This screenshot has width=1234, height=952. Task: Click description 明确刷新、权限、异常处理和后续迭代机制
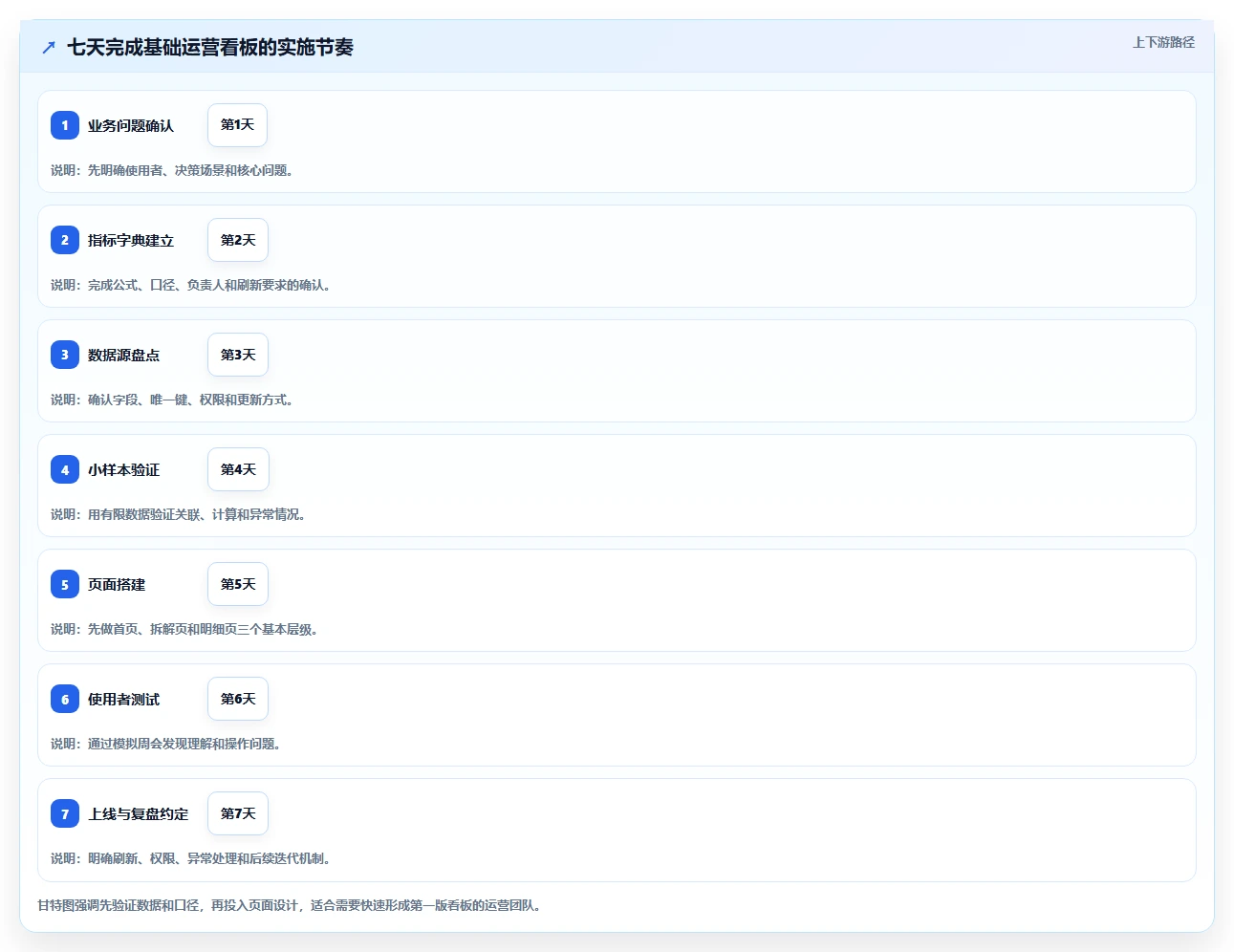click(209, 858)
